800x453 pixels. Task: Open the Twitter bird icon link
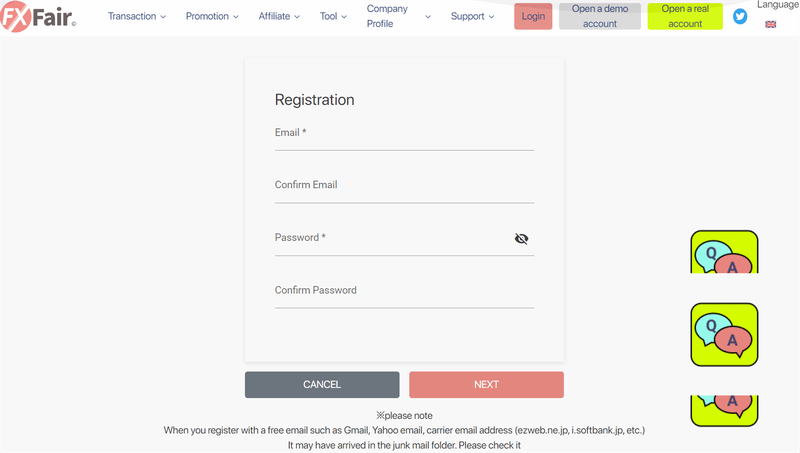pyautogui.click(x=740, y=16)
